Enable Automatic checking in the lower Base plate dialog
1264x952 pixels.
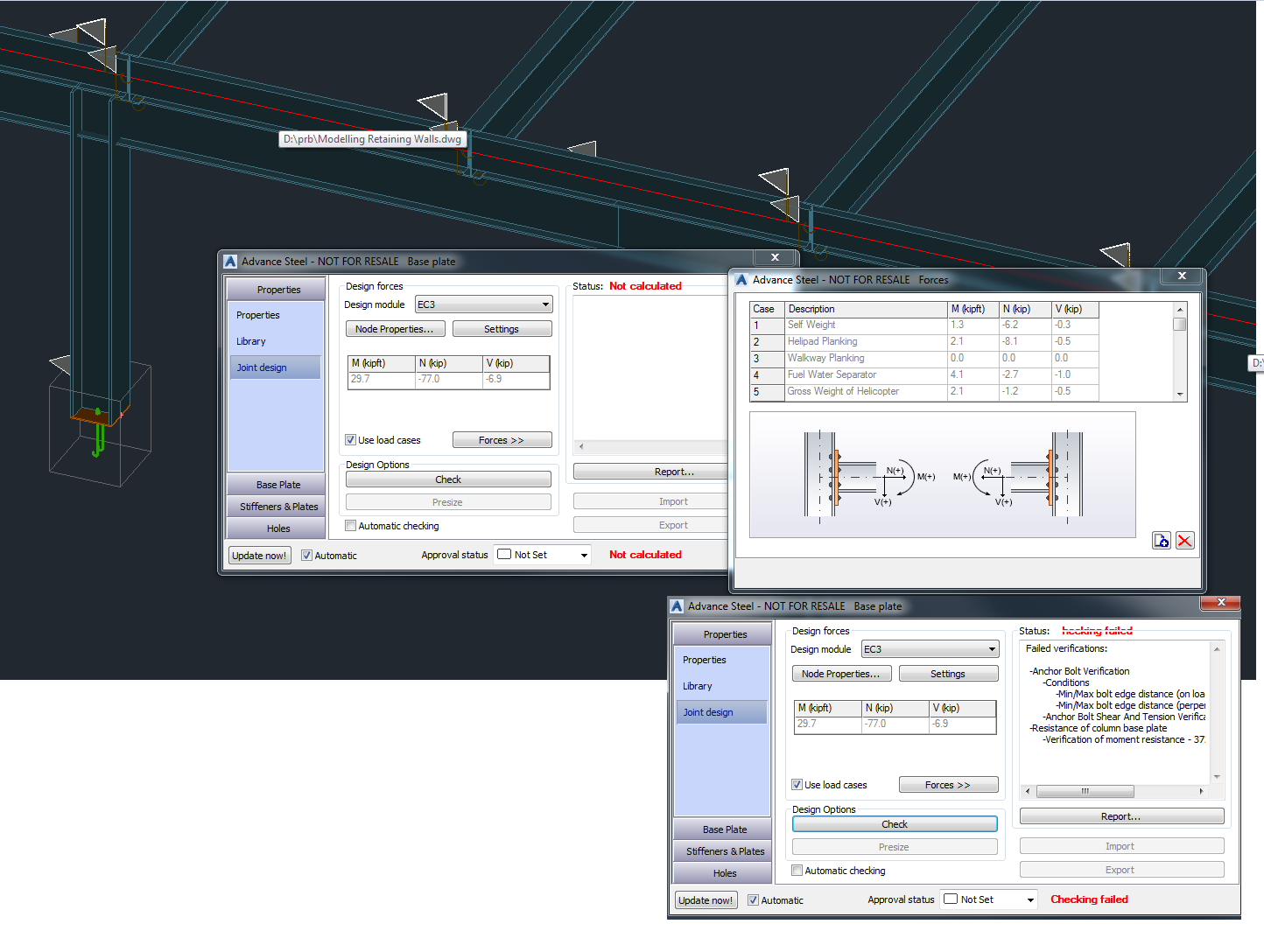797,870
